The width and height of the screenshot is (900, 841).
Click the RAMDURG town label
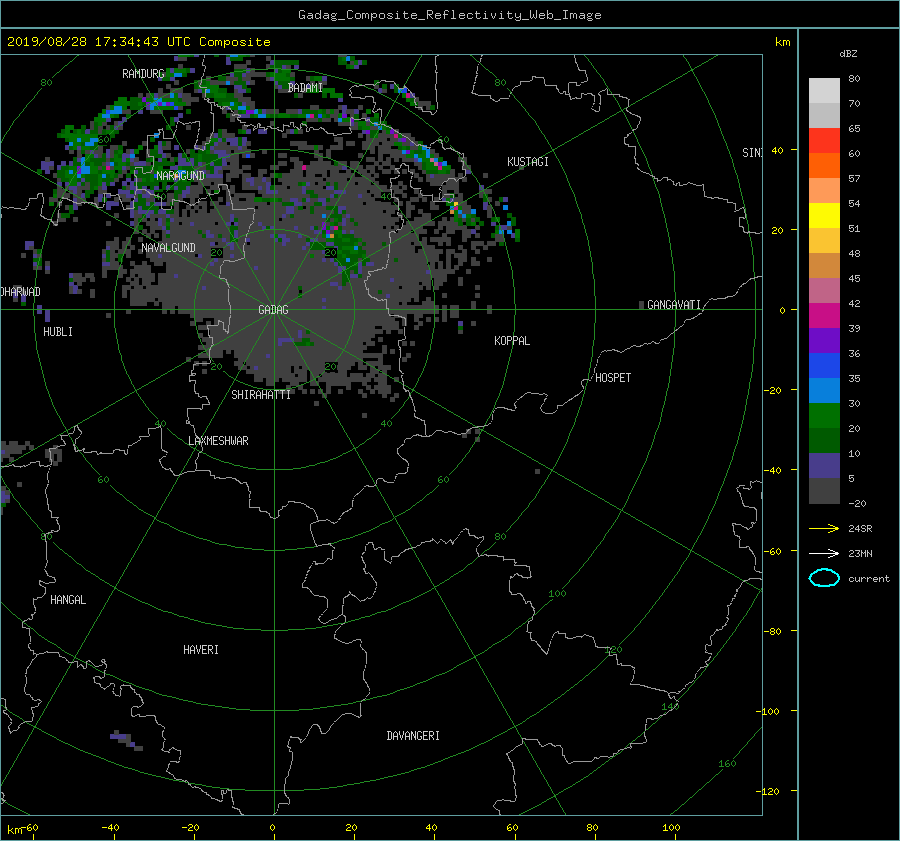[143, 74]
